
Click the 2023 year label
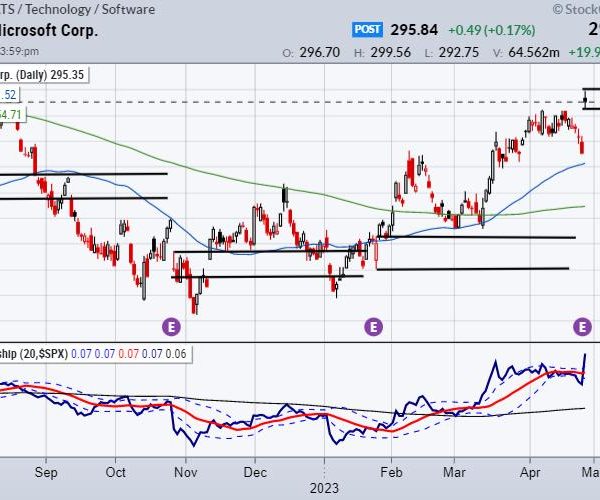pyautogui.click(x=324, y=489)
